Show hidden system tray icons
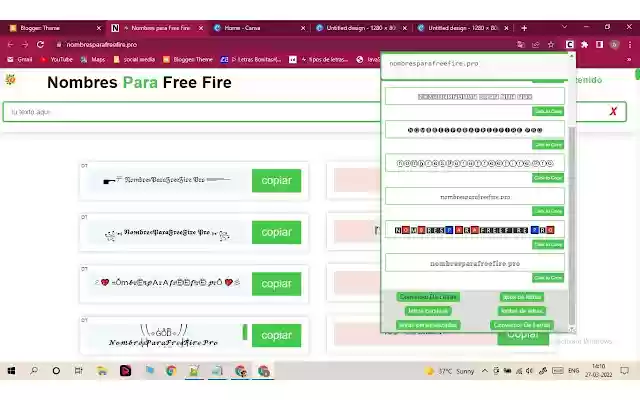 (x=484, y=371)
